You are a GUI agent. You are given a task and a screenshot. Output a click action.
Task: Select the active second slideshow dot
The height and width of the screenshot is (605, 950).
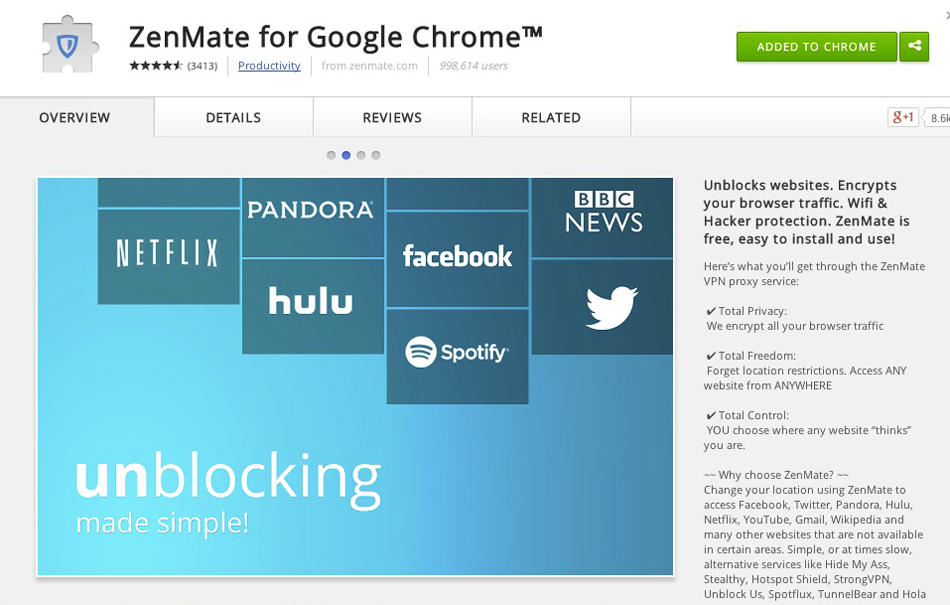coord(346,155)
